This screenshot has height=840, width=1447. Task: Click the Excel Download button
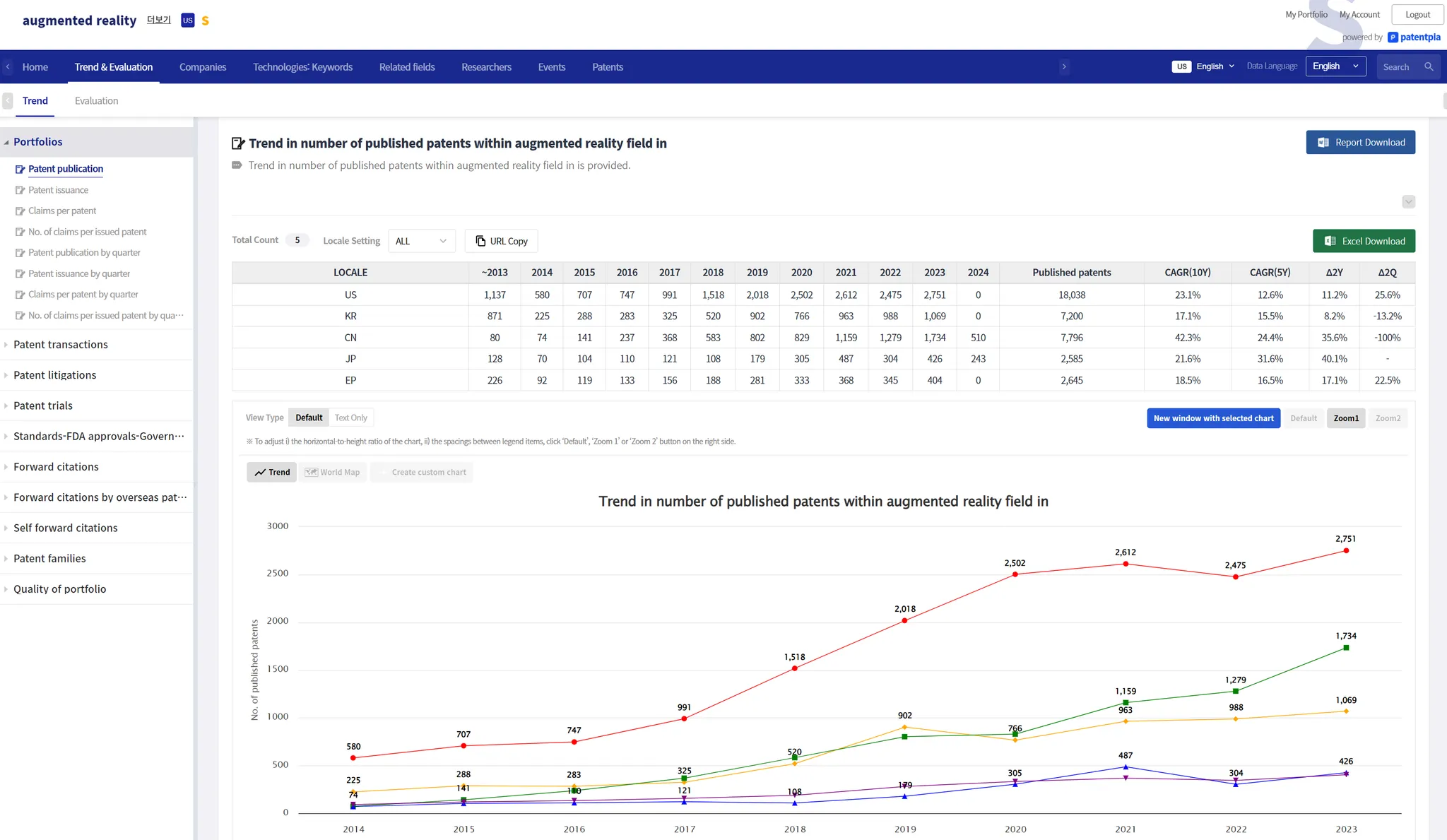click(1364, 241)
